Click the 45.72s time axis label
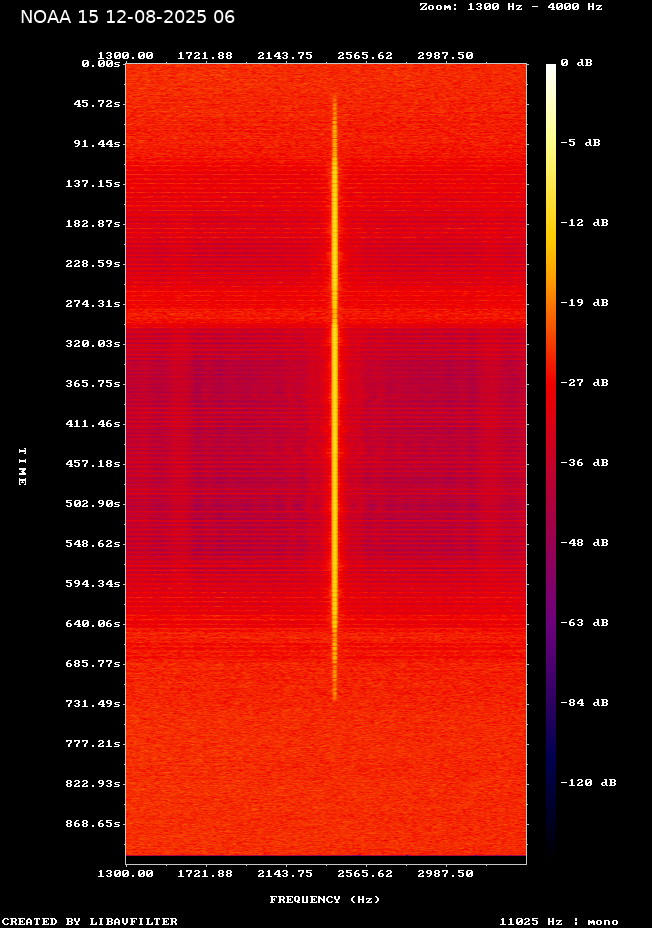The image size is (652, 928). click(97, 104)
